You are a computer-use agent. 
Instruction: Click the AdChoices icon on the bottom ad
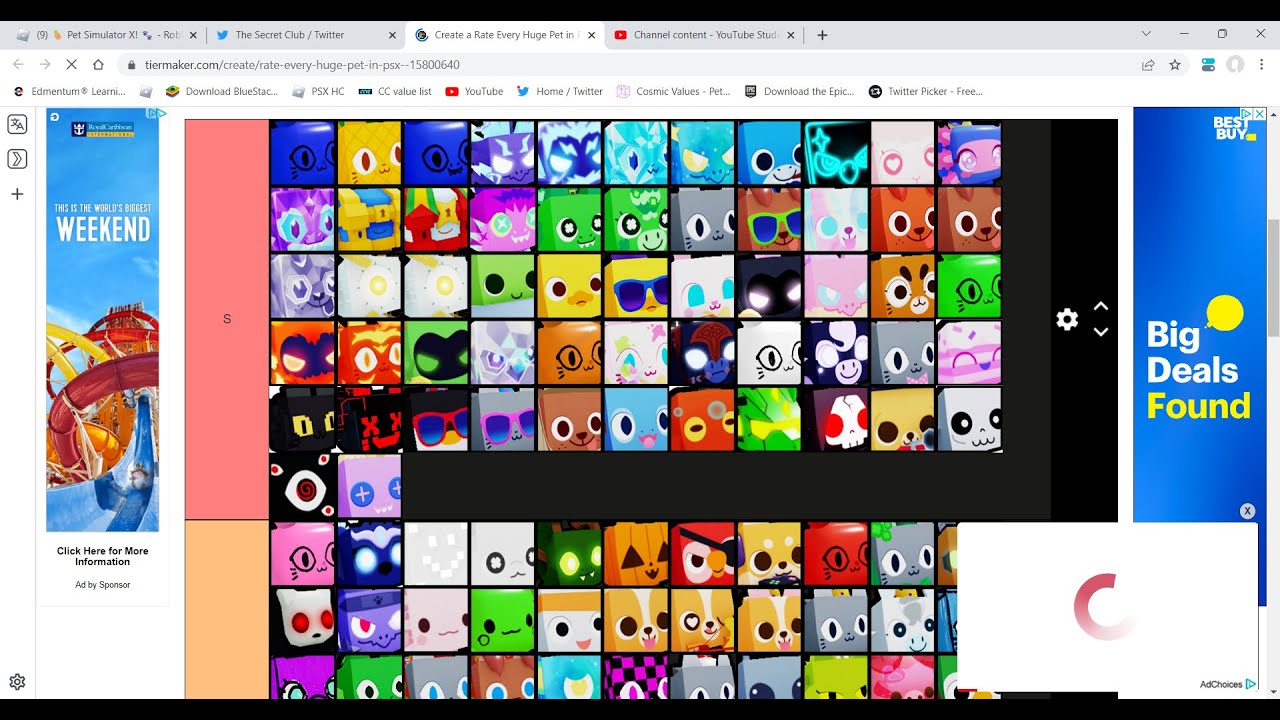pos(1251,685)
